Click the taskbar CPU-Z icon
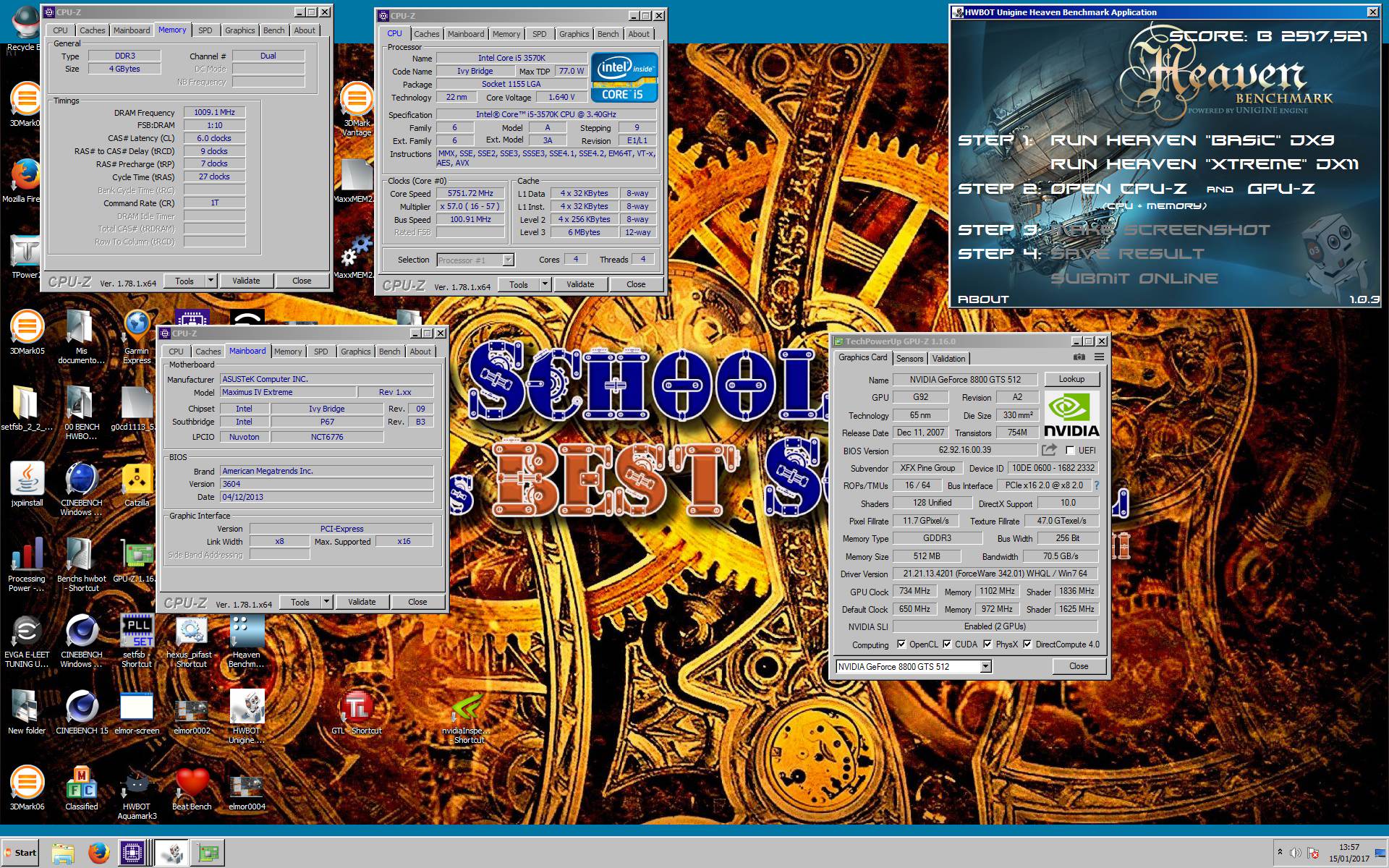This screenshot has height=868, width=1389. (132, 853)
